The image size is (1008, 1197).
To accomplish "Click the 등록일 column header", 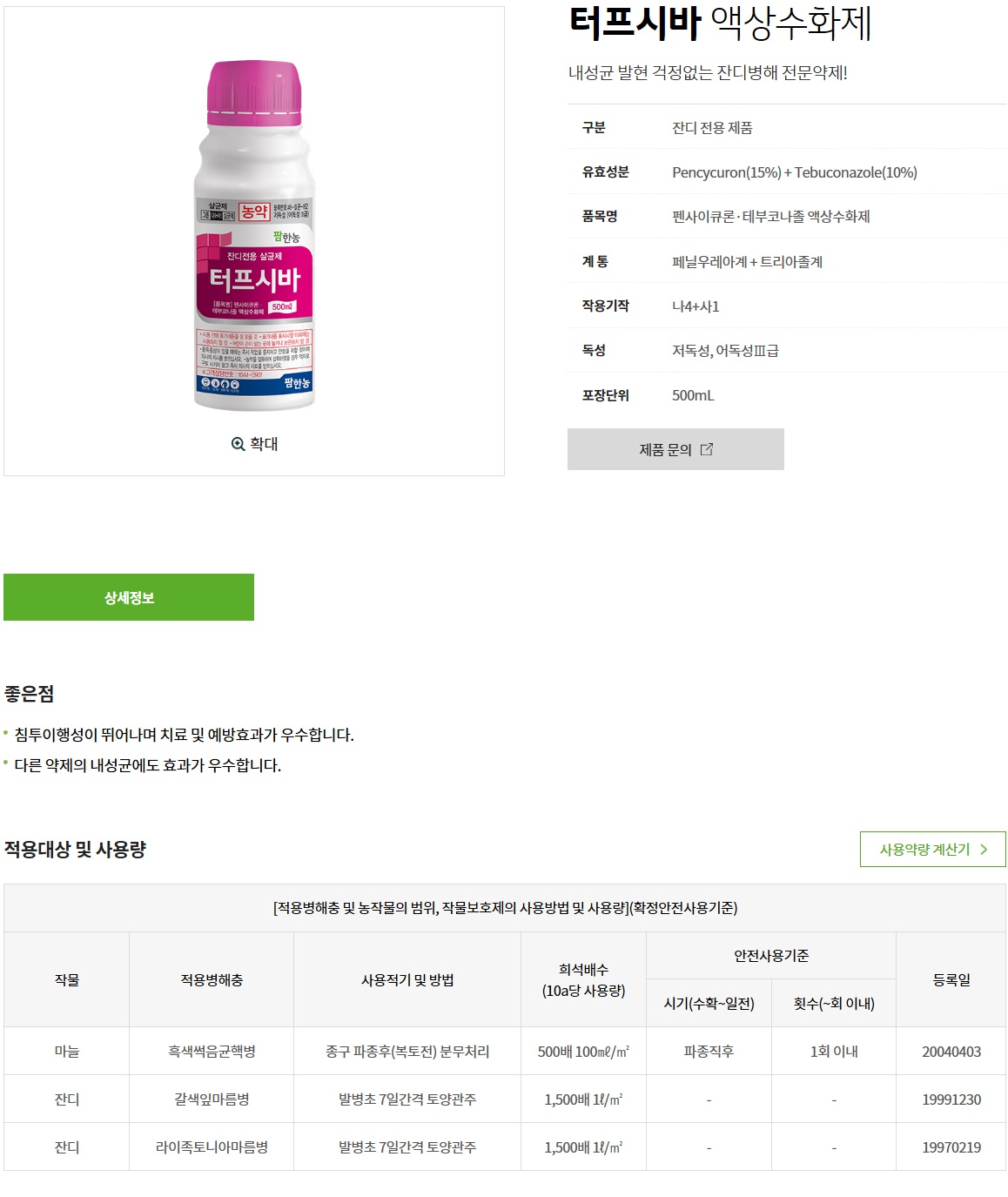I will [951, 980].
